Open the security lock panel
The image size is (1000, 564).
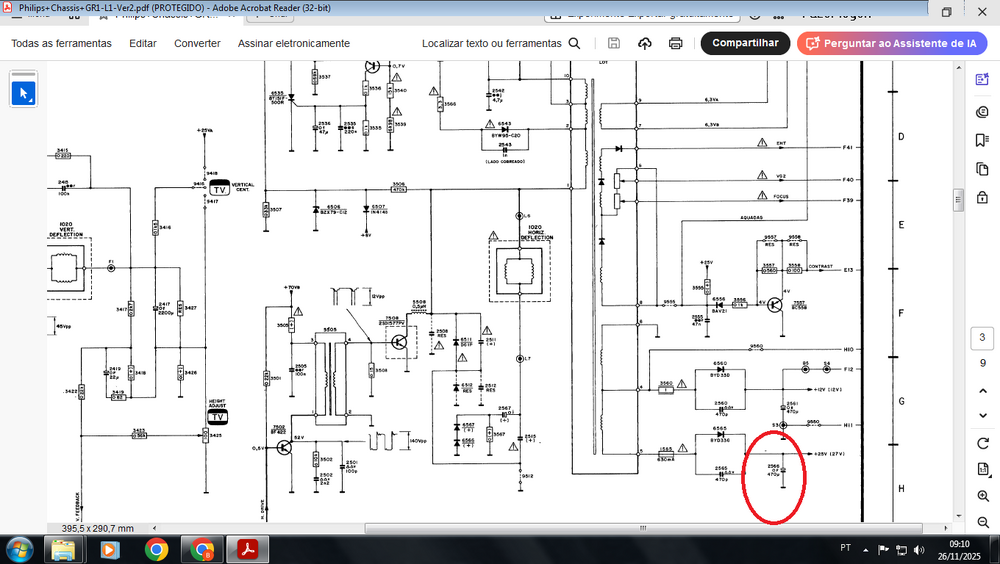(x=982, y=198)
